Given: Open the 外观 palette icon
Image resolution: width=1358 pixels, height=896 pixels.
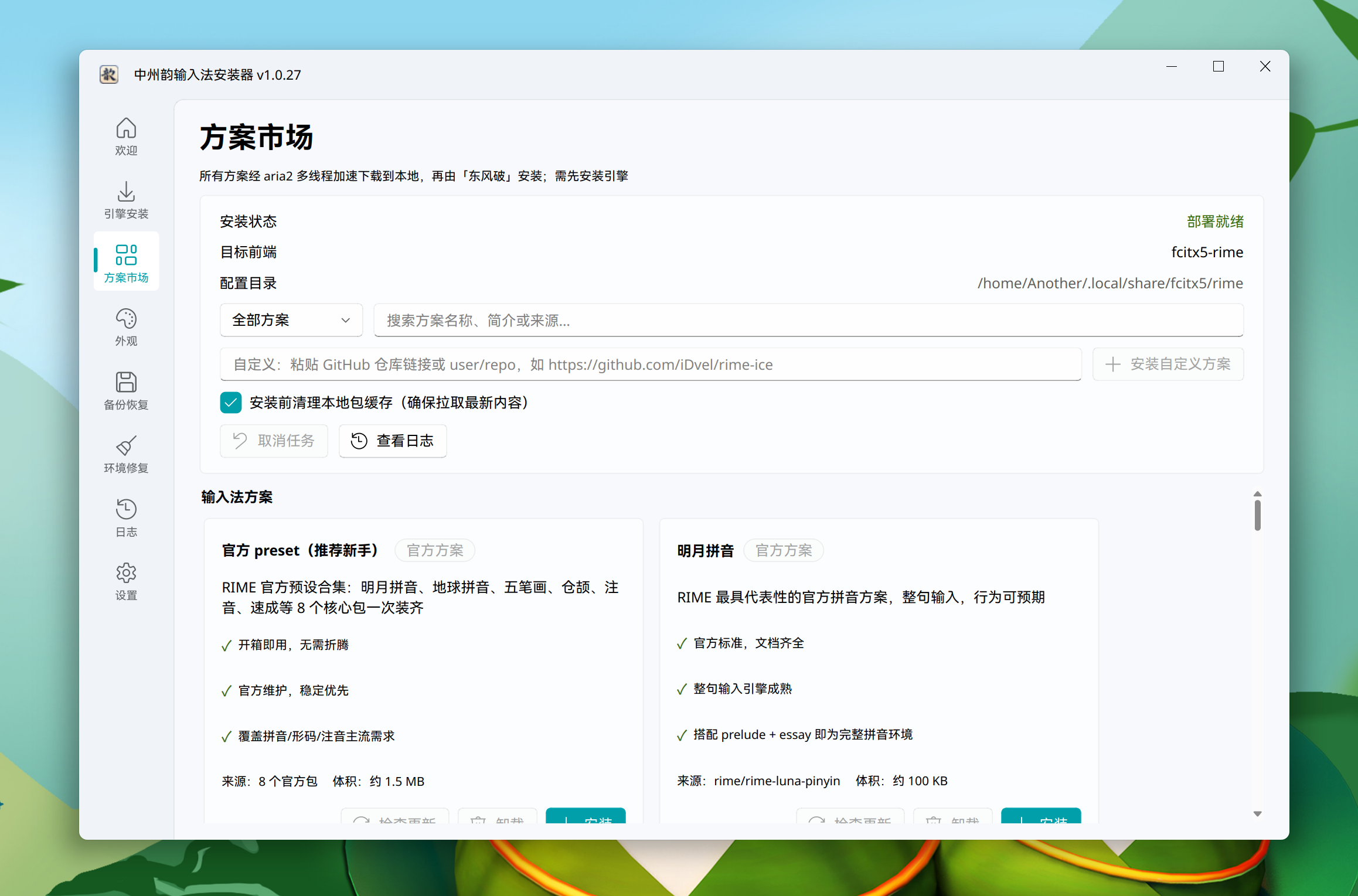Looking at the screenshot, I should coord(126,318).
